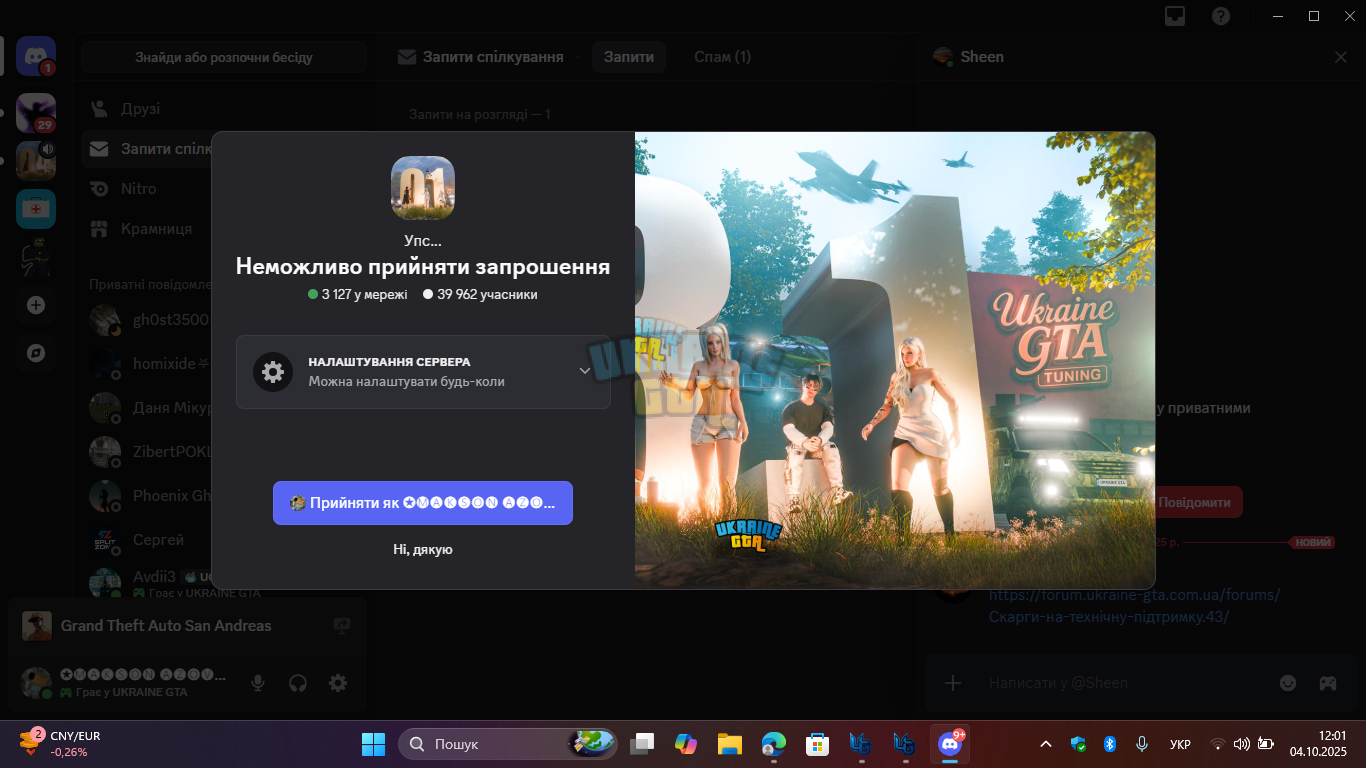Open Microsoft Edge from the taskbar
1366x768 pixels.
tap(773, 744)
